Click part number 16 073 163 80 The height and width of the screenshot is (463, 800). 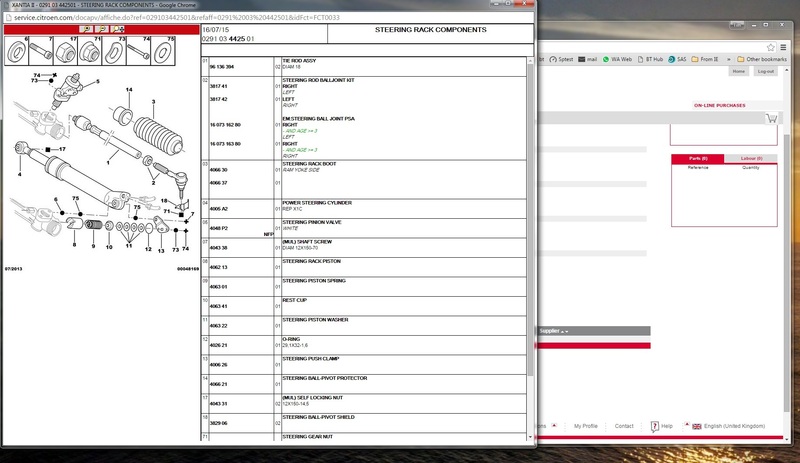pos(225,144)
